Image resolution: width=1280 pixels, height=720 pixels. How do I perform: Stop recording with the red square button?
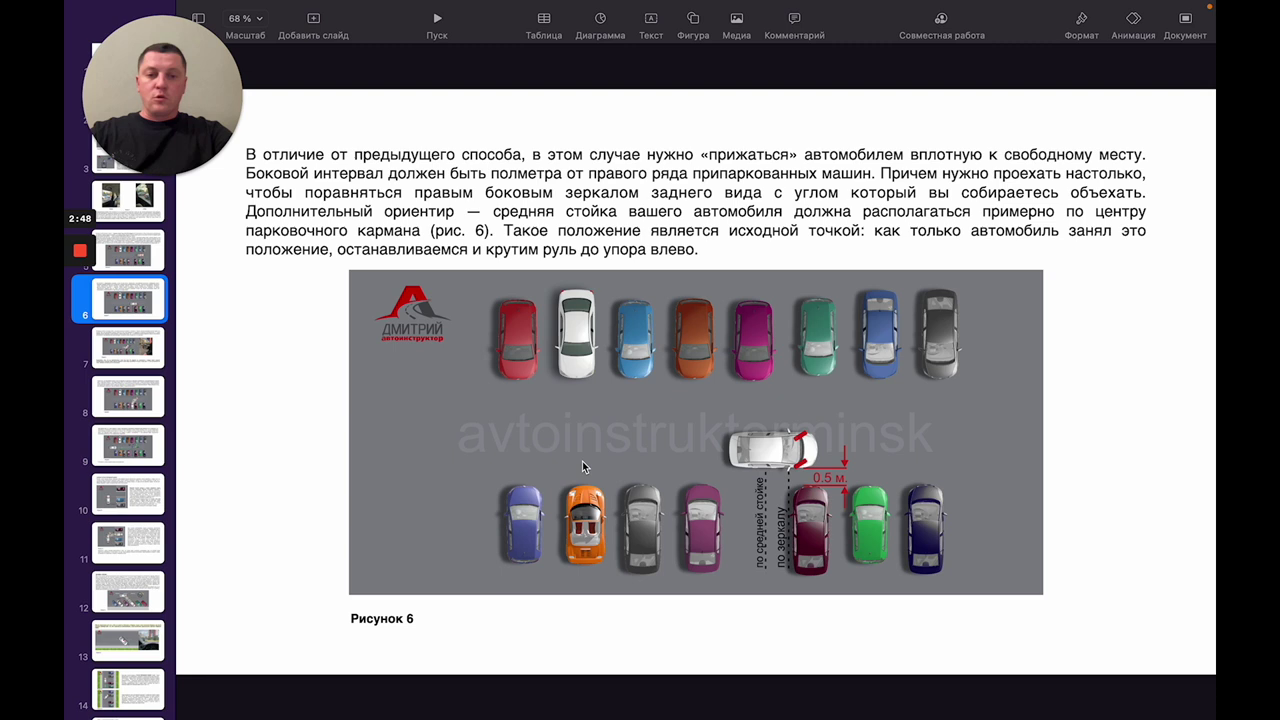coord(80,250)
